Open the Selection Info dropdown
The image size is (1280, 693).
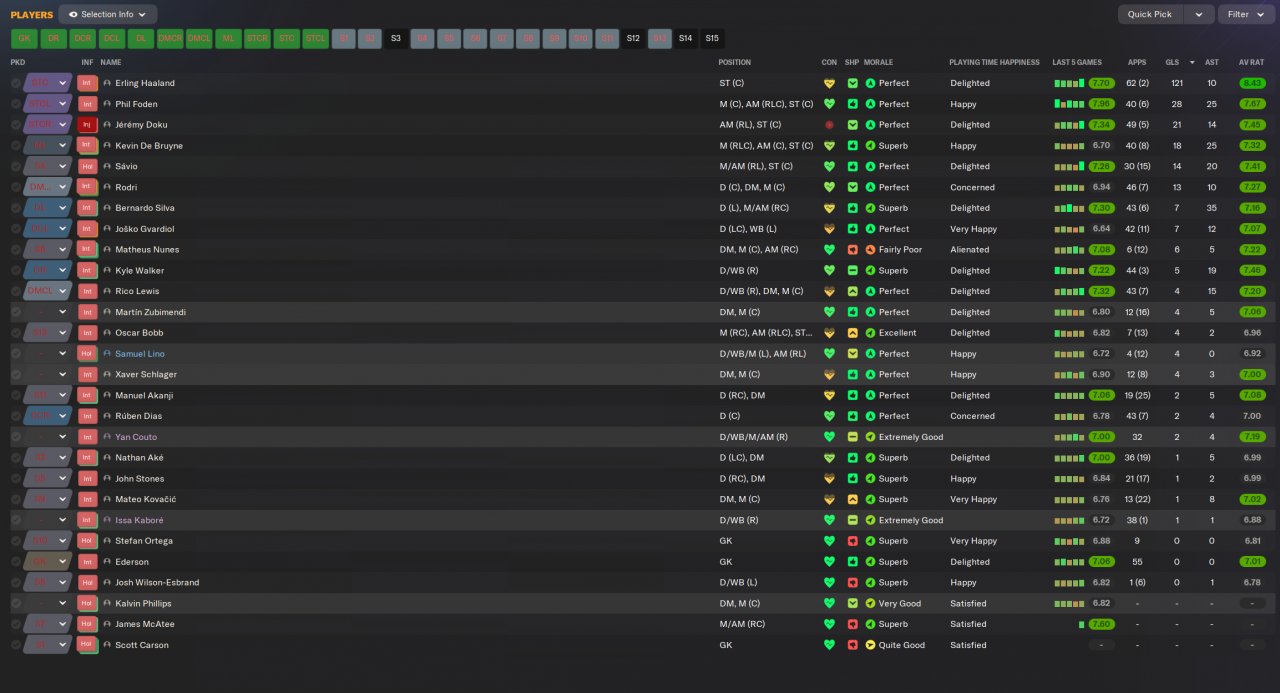click(x=108, y=14)
